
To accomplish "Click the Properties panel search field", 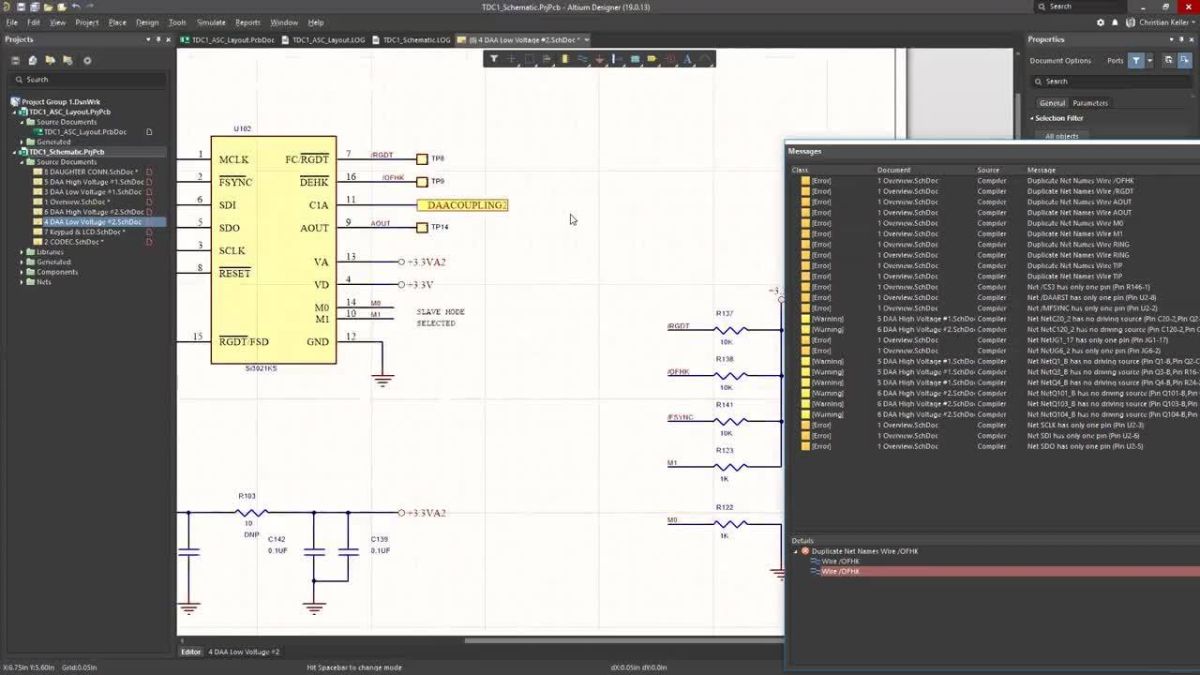I will (x=1112, y=81).
